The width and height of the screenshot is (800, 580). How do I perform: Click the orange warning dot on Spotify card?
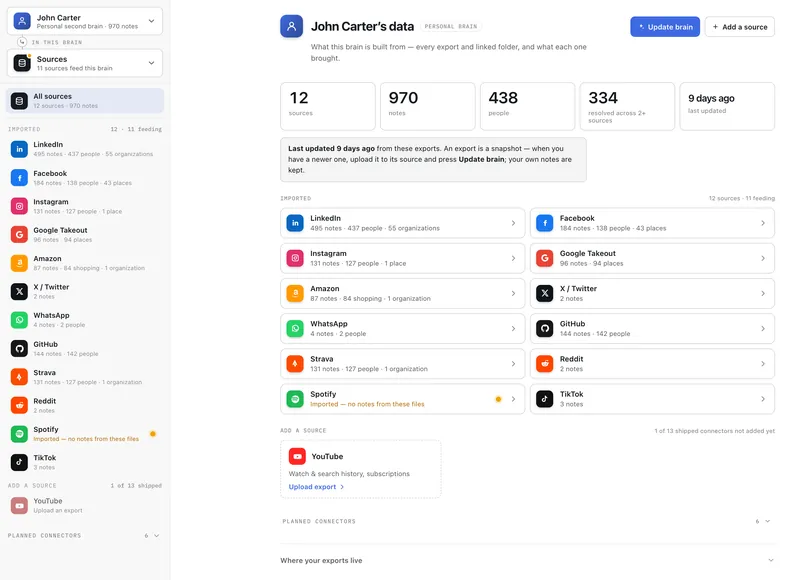pyautogui.click(x=498, y=399)
